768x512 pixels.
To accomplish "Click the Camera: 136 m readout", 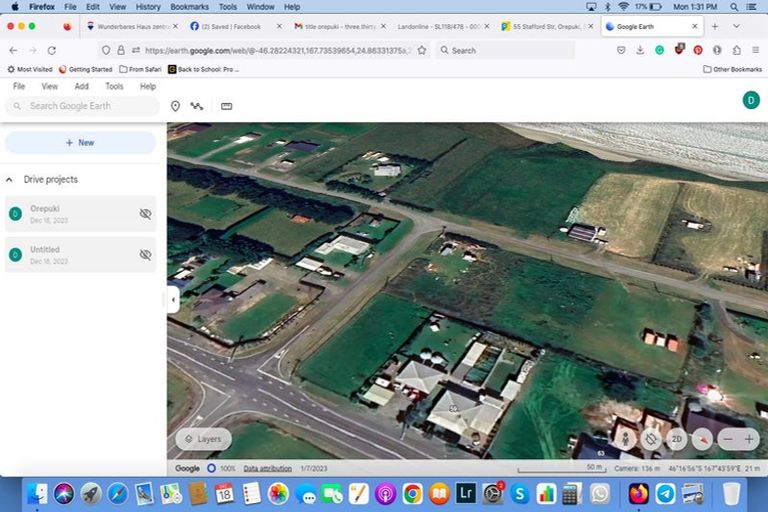I will [637, 468].
